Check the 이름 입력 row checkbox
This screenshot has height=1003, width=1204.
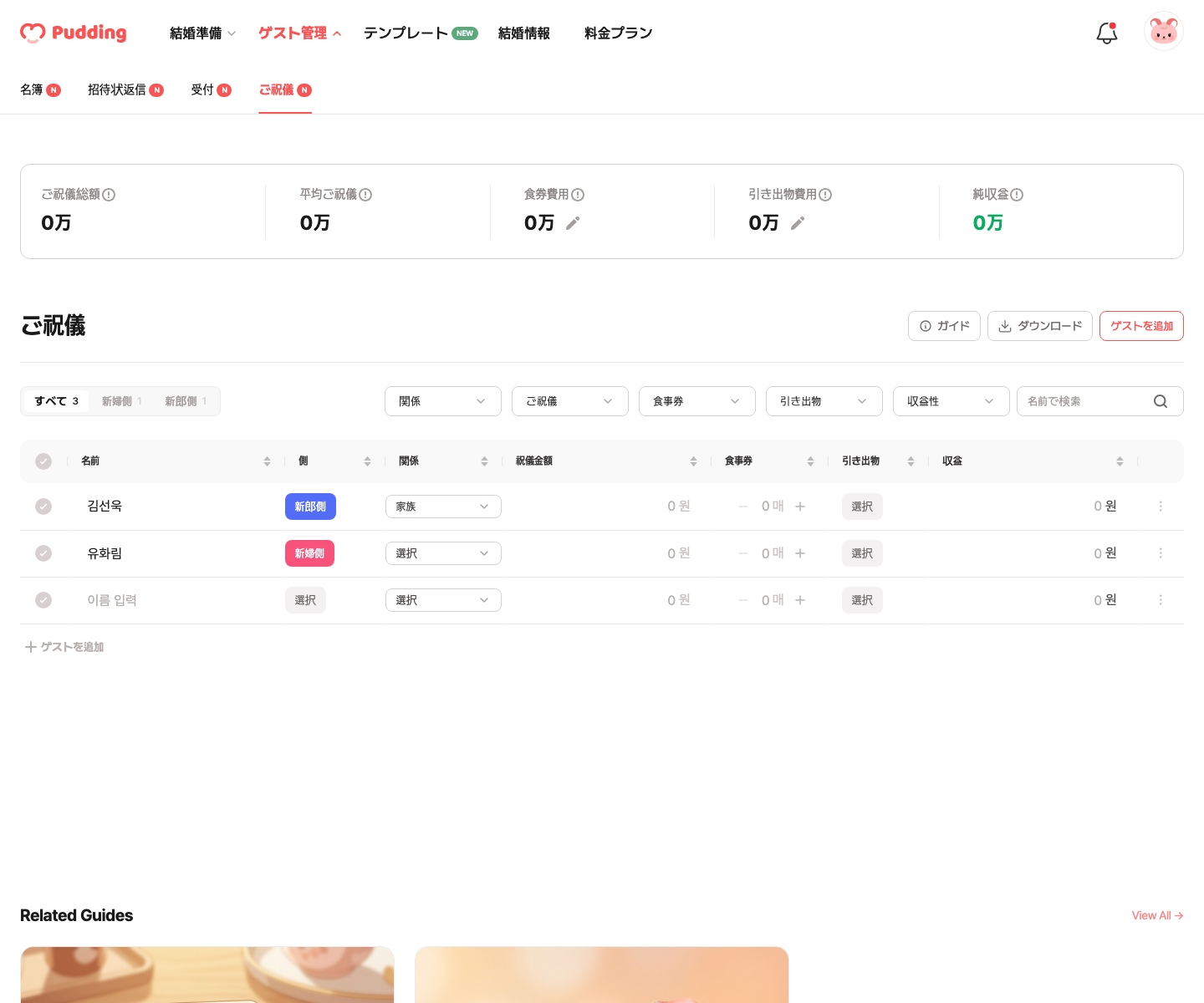coord(43,600)
